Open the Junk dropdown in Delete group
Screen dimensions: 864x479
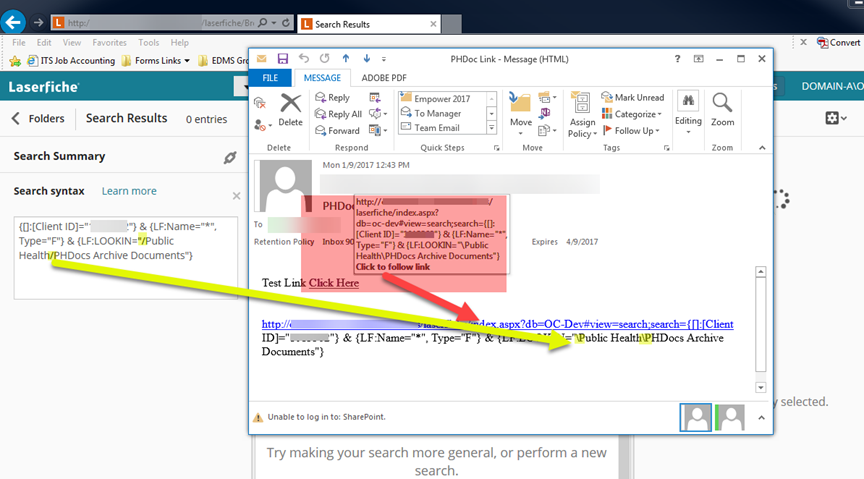tap(263, 126)
